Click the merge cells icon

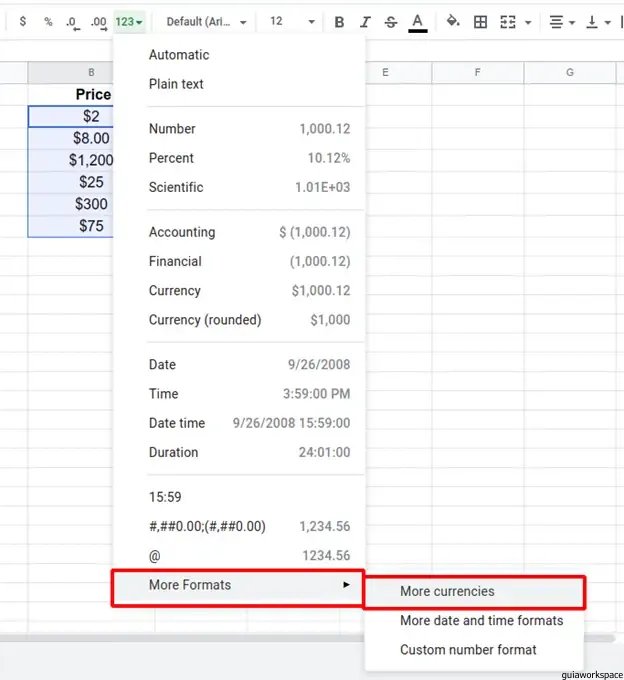[x=507, y=22]
